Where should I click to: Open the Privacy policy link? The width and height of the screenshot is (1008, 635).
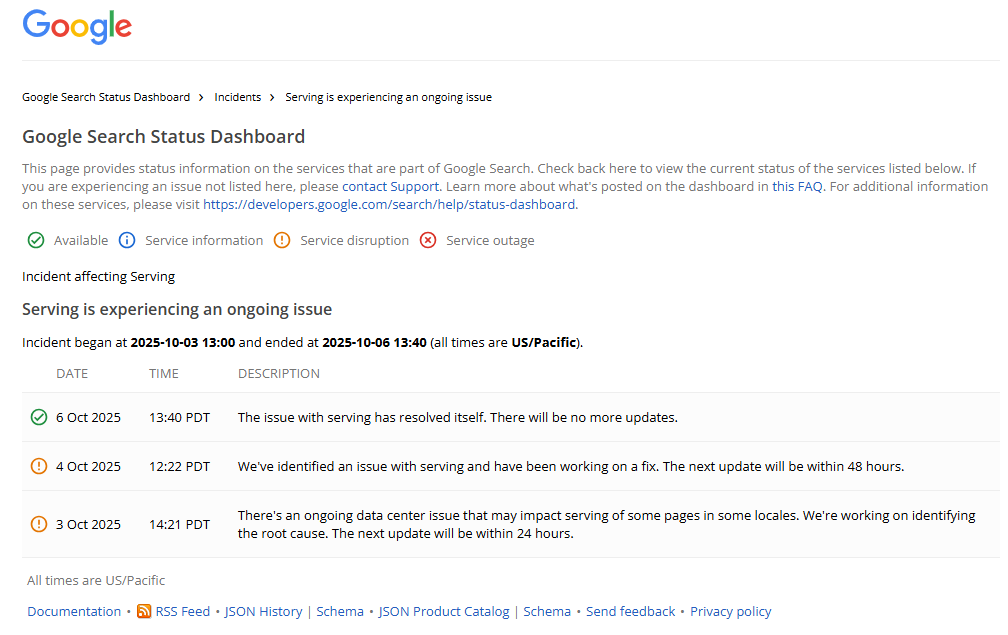pyautogui.click(x=731, y=611)
